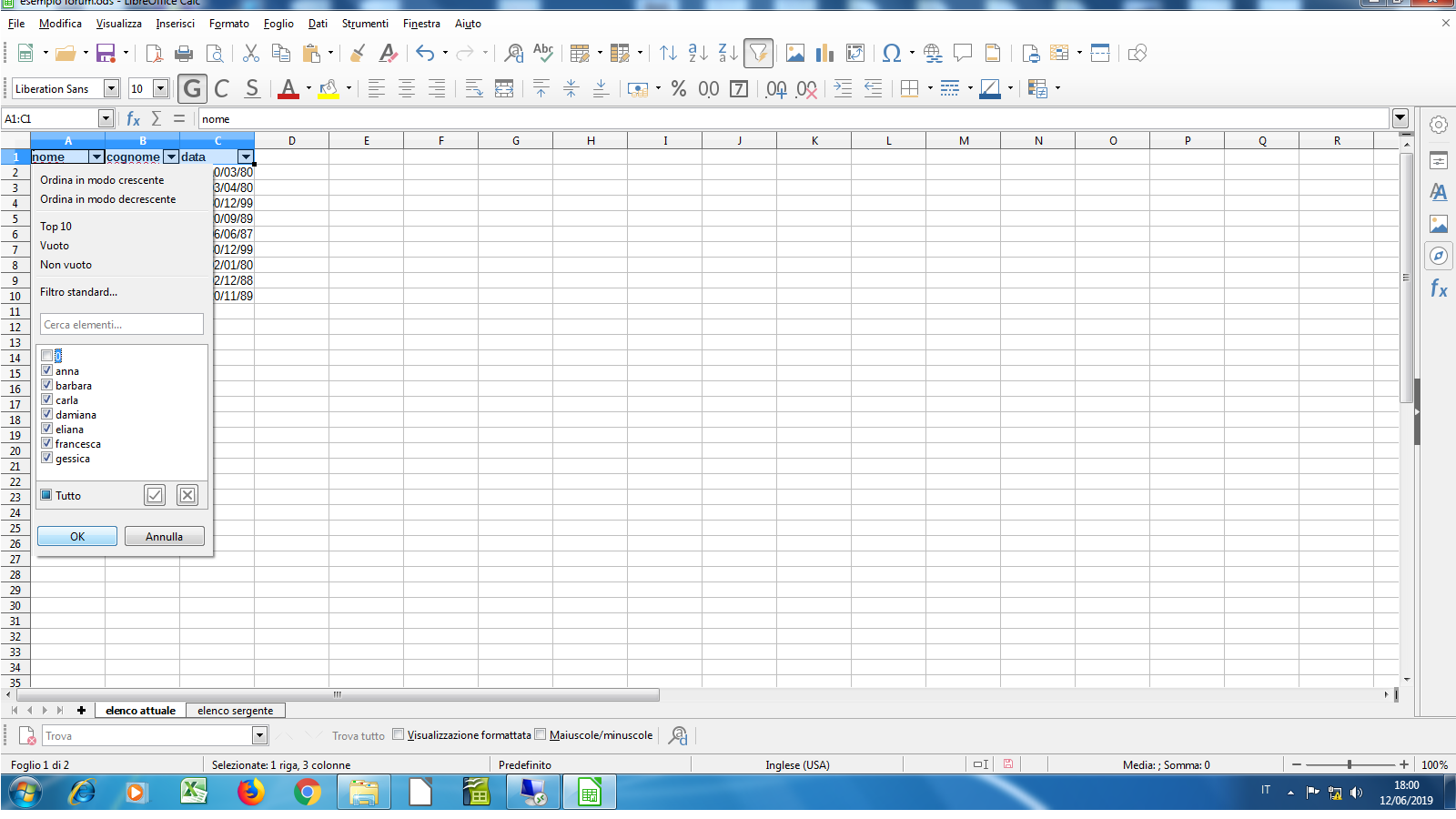The image size is (1456, 819).
Task: Open the sidebar Navigator compass icon
Action: click(x=1438, y=256)
